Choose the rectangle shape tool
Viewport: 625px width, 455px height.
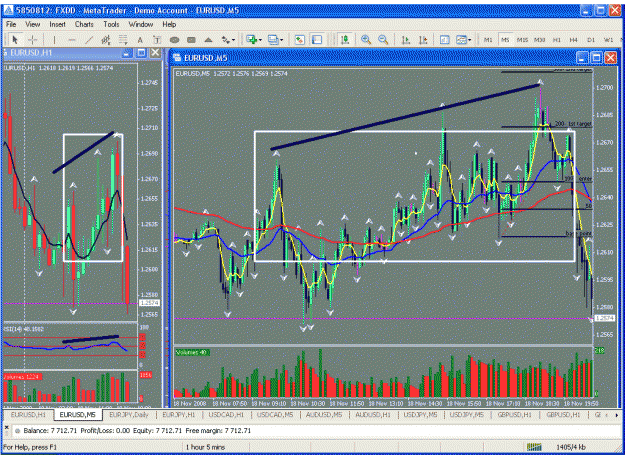[191, 40]
